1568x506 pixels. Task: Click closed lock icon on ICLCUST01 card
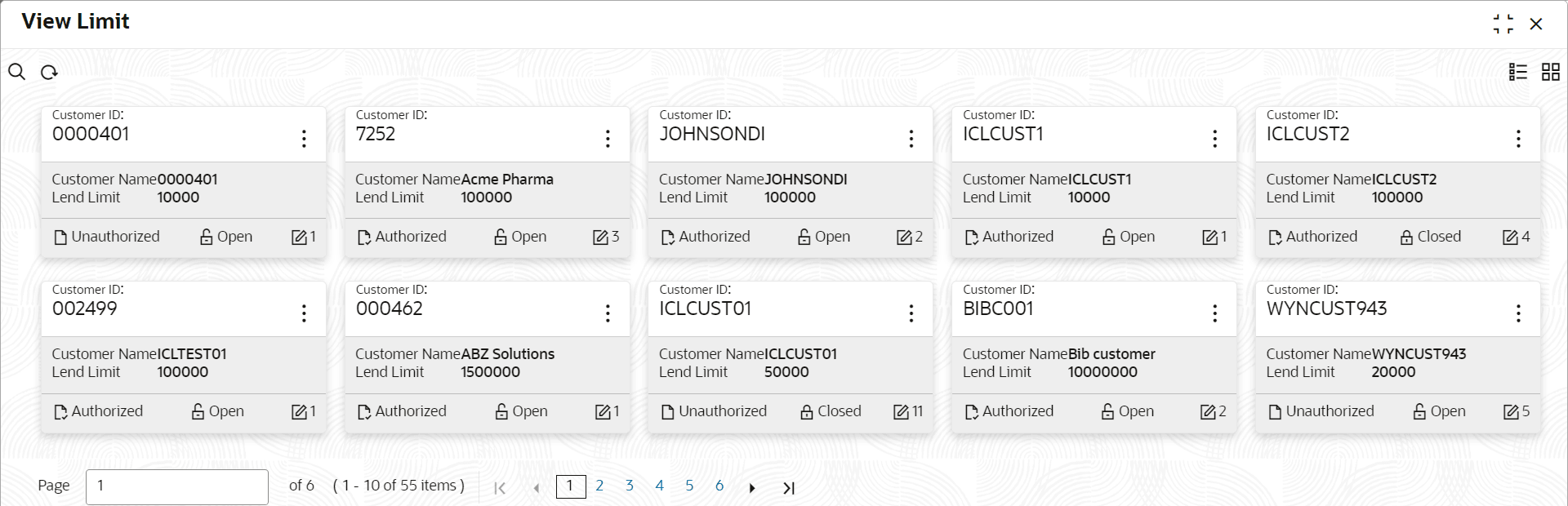(x=807, y=412)
